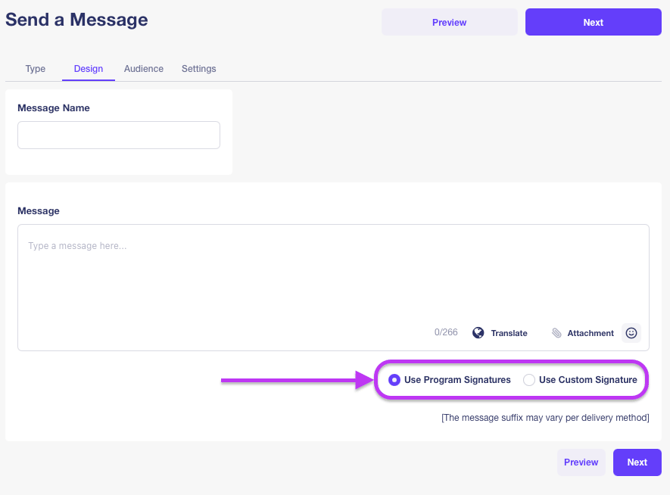Screen dimensions: 670x495
Task: Click the 0/266 character counter
Action: (x=446, y=333)
